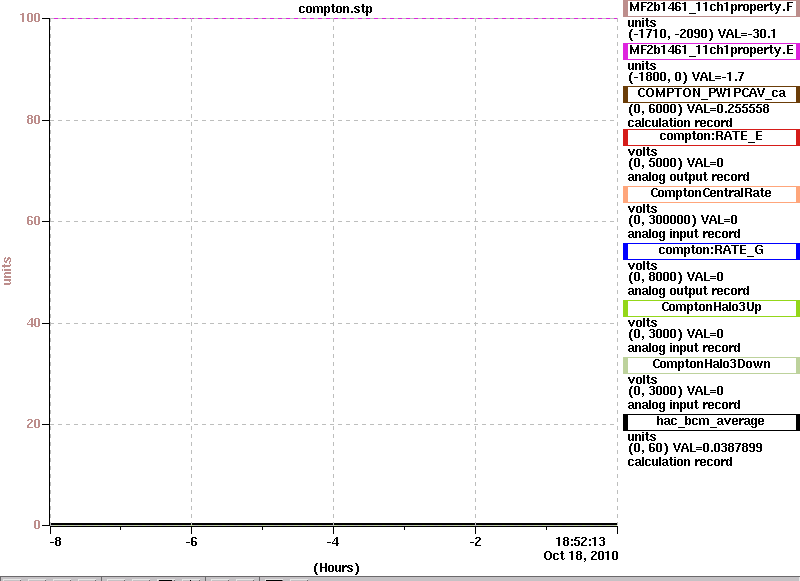The width and height of the screenshot is (800, 581).
Task: Activate the ComptonHalo3Up legend entry
Action: coord(711,308)
